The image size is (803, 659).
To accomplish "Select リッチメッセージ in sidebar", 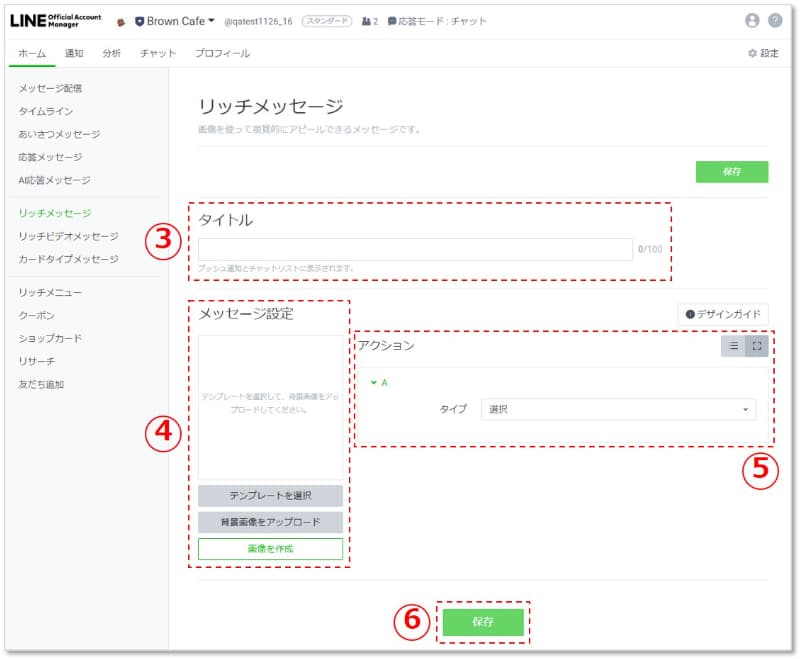I will point(55,214).
